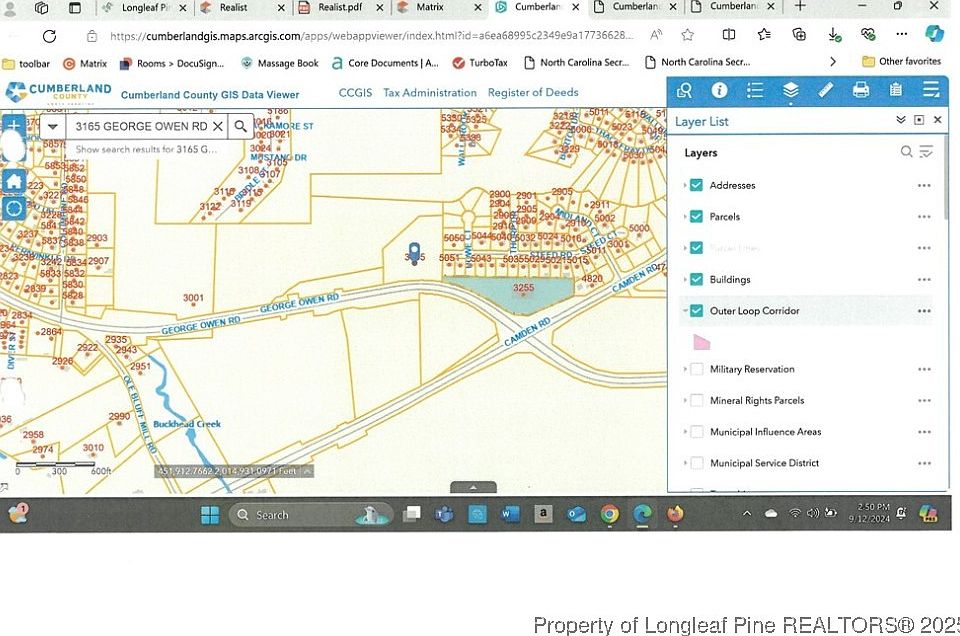Click the CCGIS header link
Image resolution: width=960 pixels, height=636 pixels.
coord(355,93)
